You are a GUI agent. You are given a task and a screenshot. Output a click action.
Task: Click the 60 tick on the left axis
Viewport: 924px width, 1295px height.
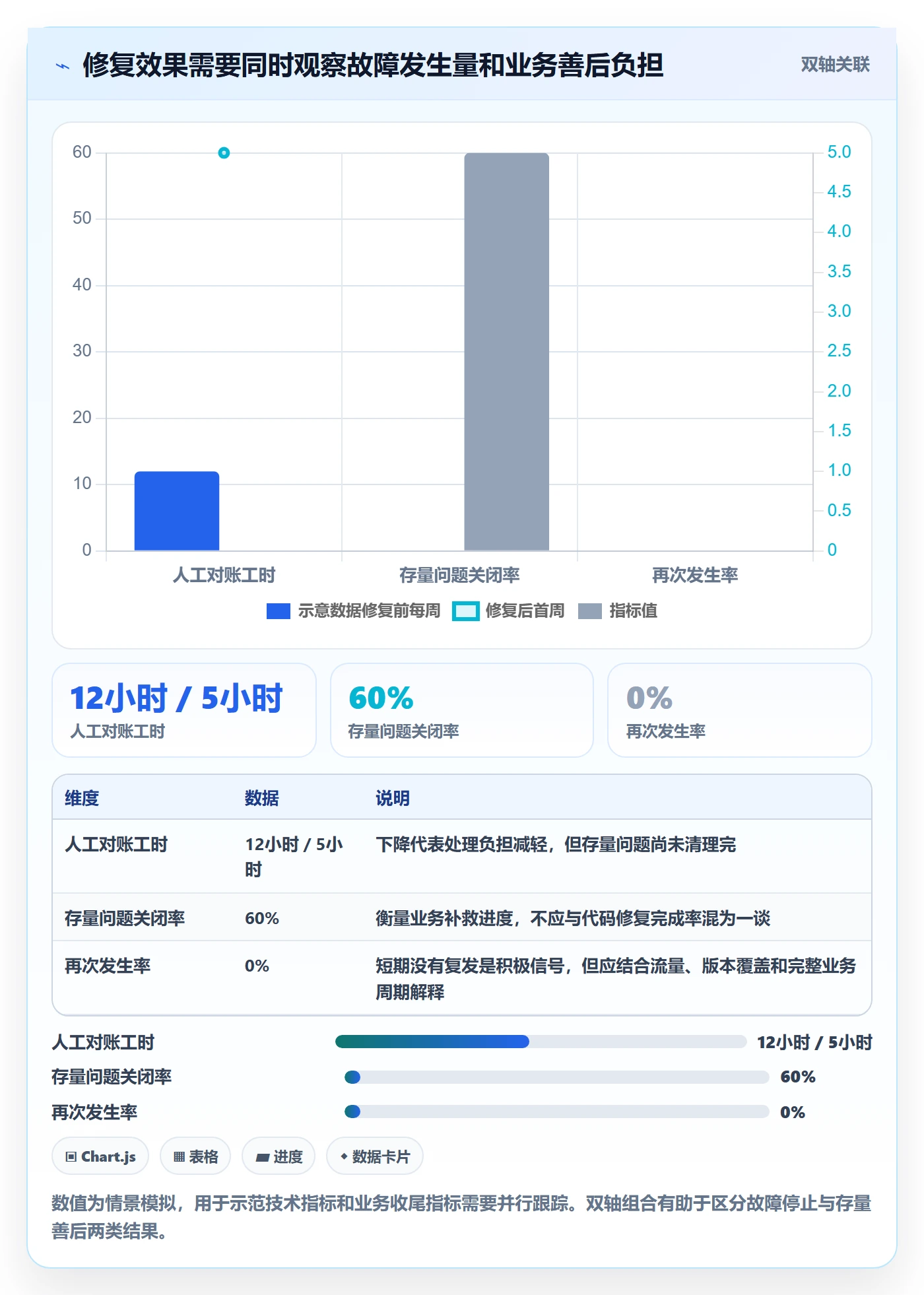pos(82,152)
